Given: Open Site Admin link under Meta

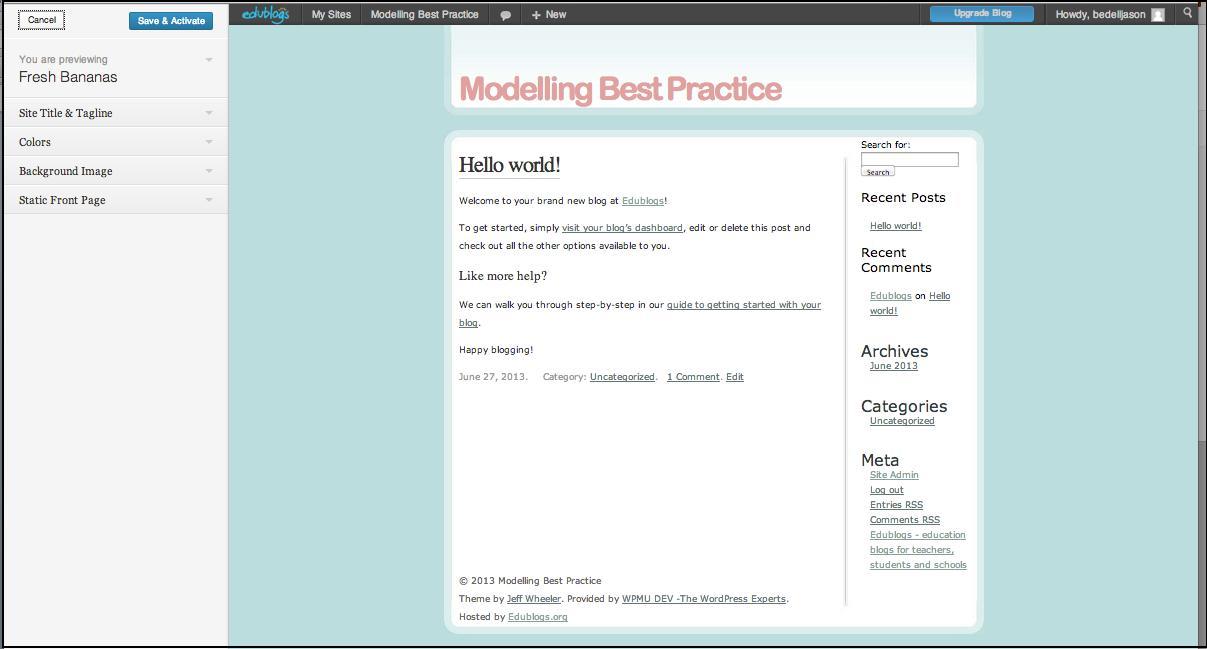Looking at the screenshot, I should (x=894, y=475).
